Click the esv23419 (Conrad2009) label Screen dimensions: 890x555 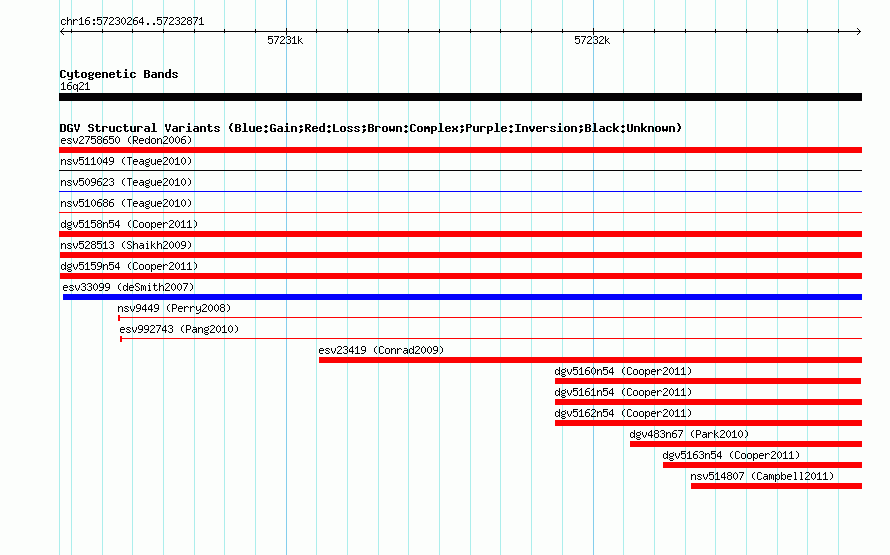pyautogui.click(x=381, y=350)
